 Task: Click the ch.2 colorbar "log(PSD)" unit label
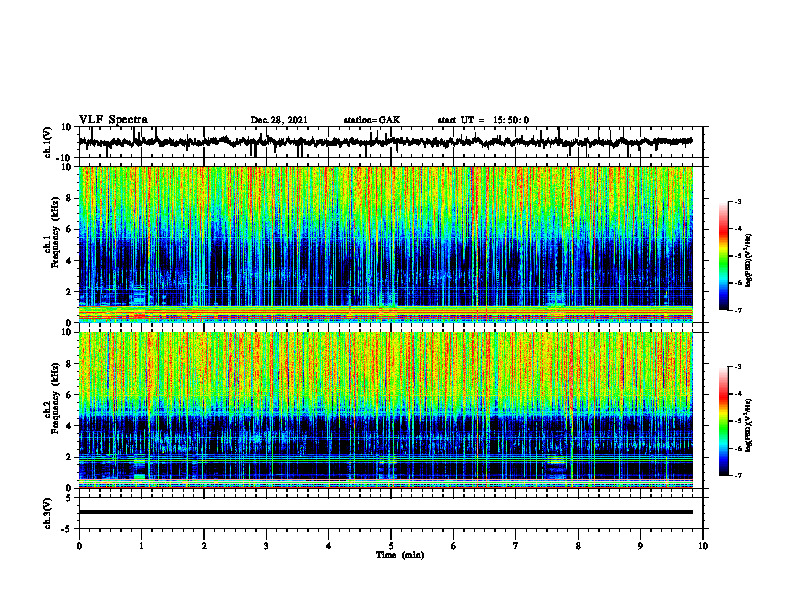[749, 425]
